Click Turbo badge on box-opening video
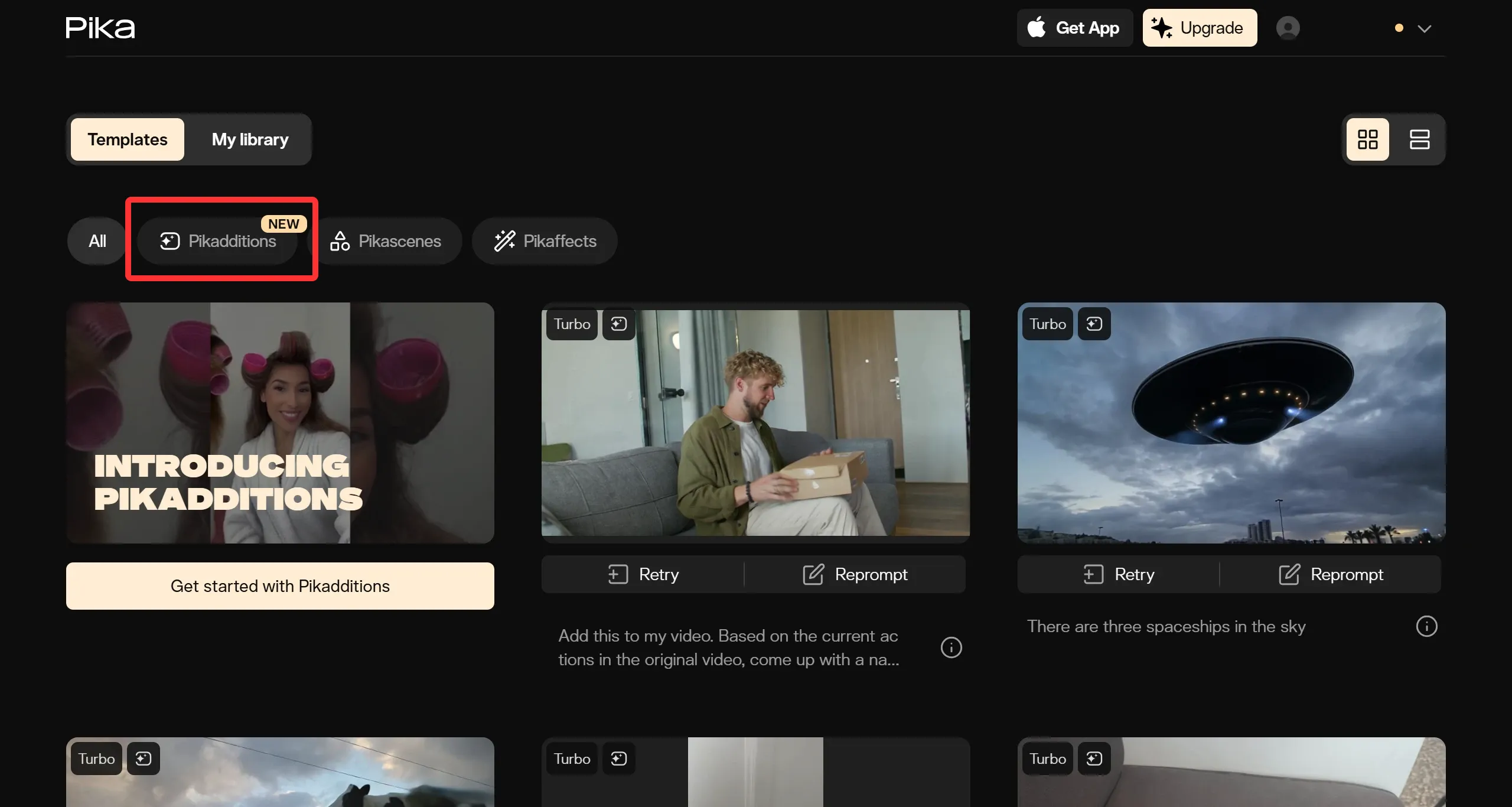 572,324
